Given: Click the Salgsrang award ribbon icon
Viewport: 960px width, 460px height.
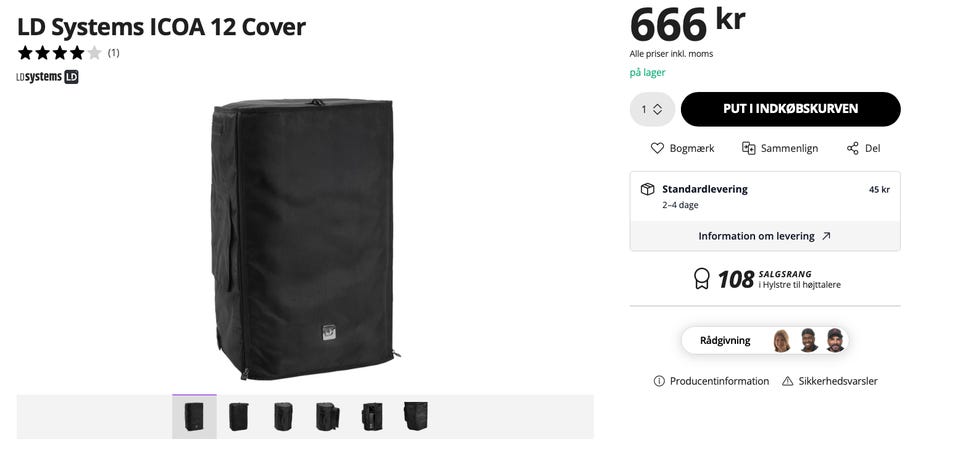Looking at the screenshot, I should [702, 279].
